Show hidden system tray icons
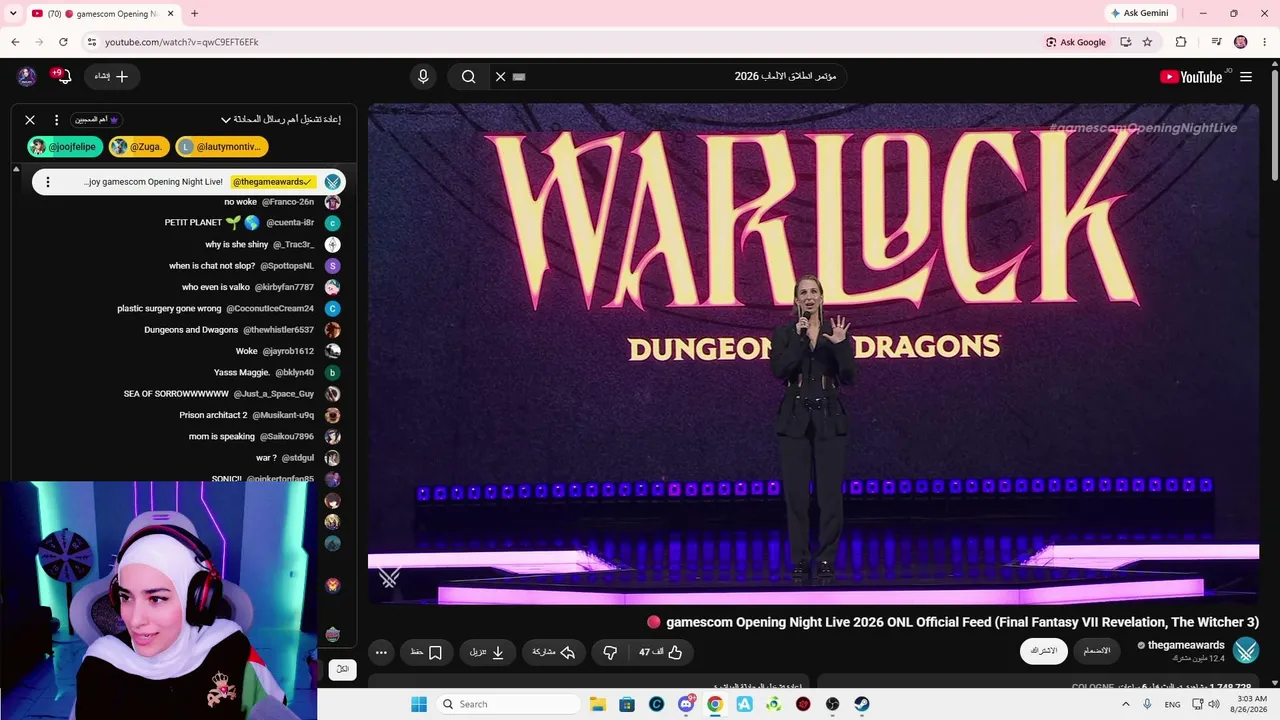The height and width of the screenshot is (720, 1280). point(1125,704)
